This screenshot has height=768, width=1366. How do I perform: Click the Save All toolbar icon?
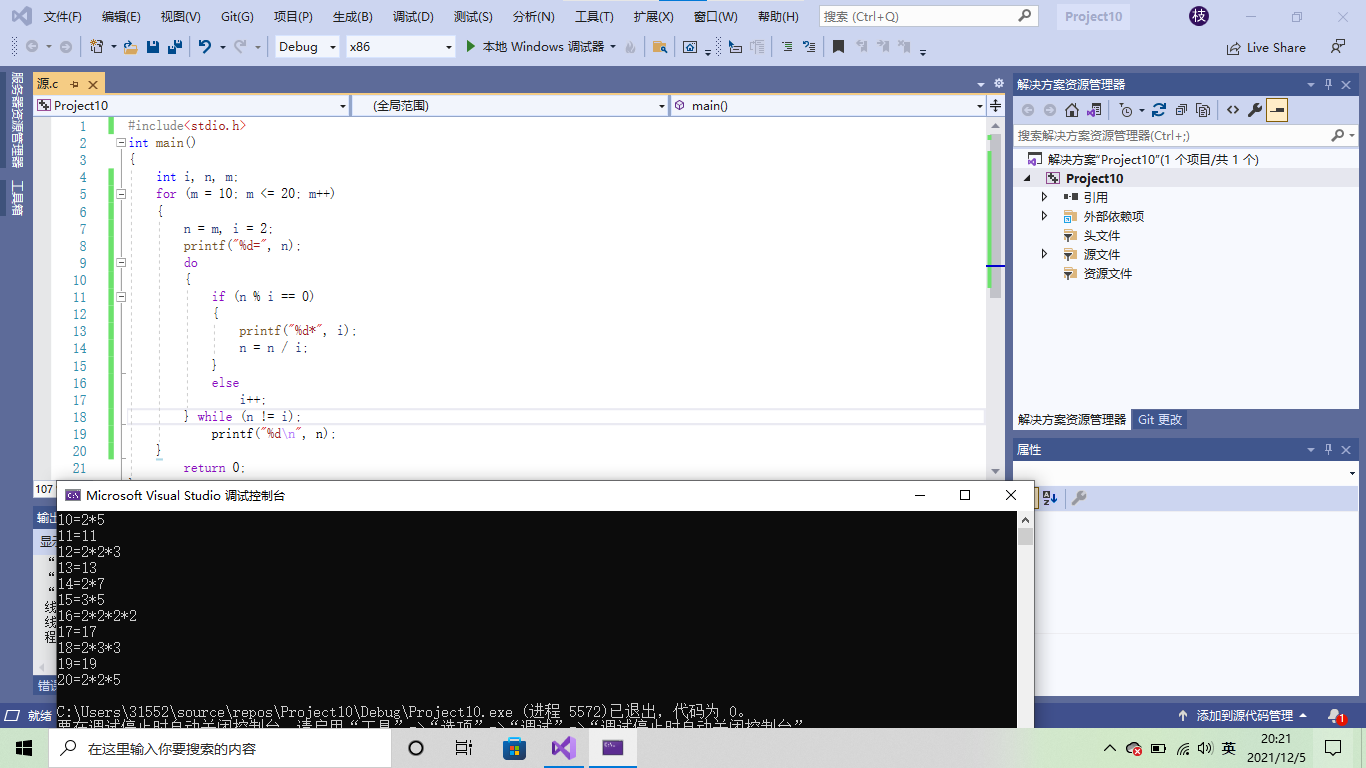(174, 47)
